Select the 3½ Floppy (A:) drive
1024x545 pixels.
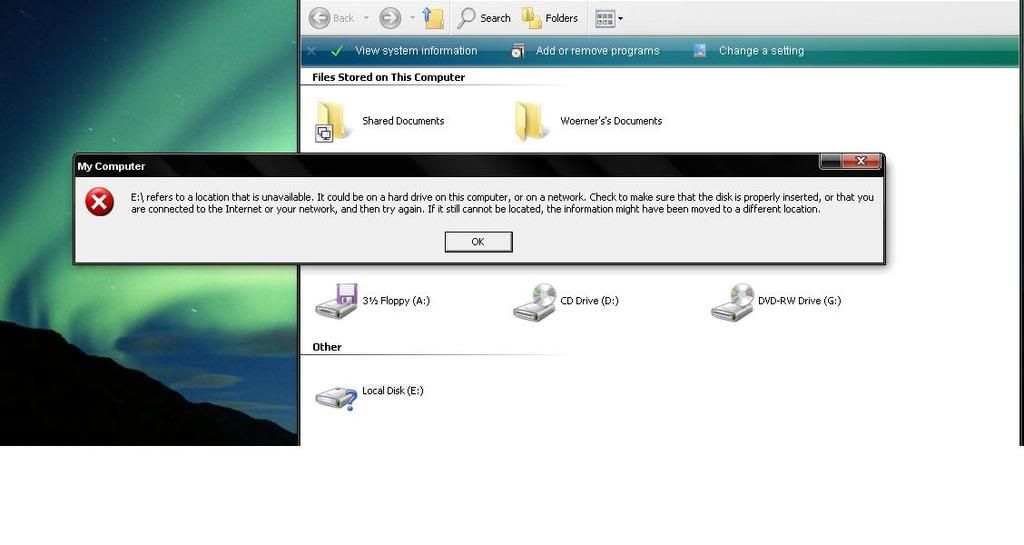pyautogui.click(x=336, y=301)
